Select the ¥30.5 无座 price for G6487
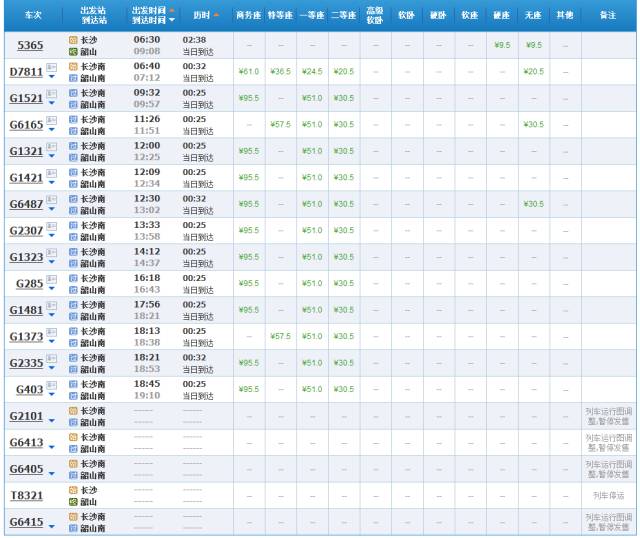Image resolution: width=640 pixels, height=538 pixels. pyautogui.click(x=533, y=204)
